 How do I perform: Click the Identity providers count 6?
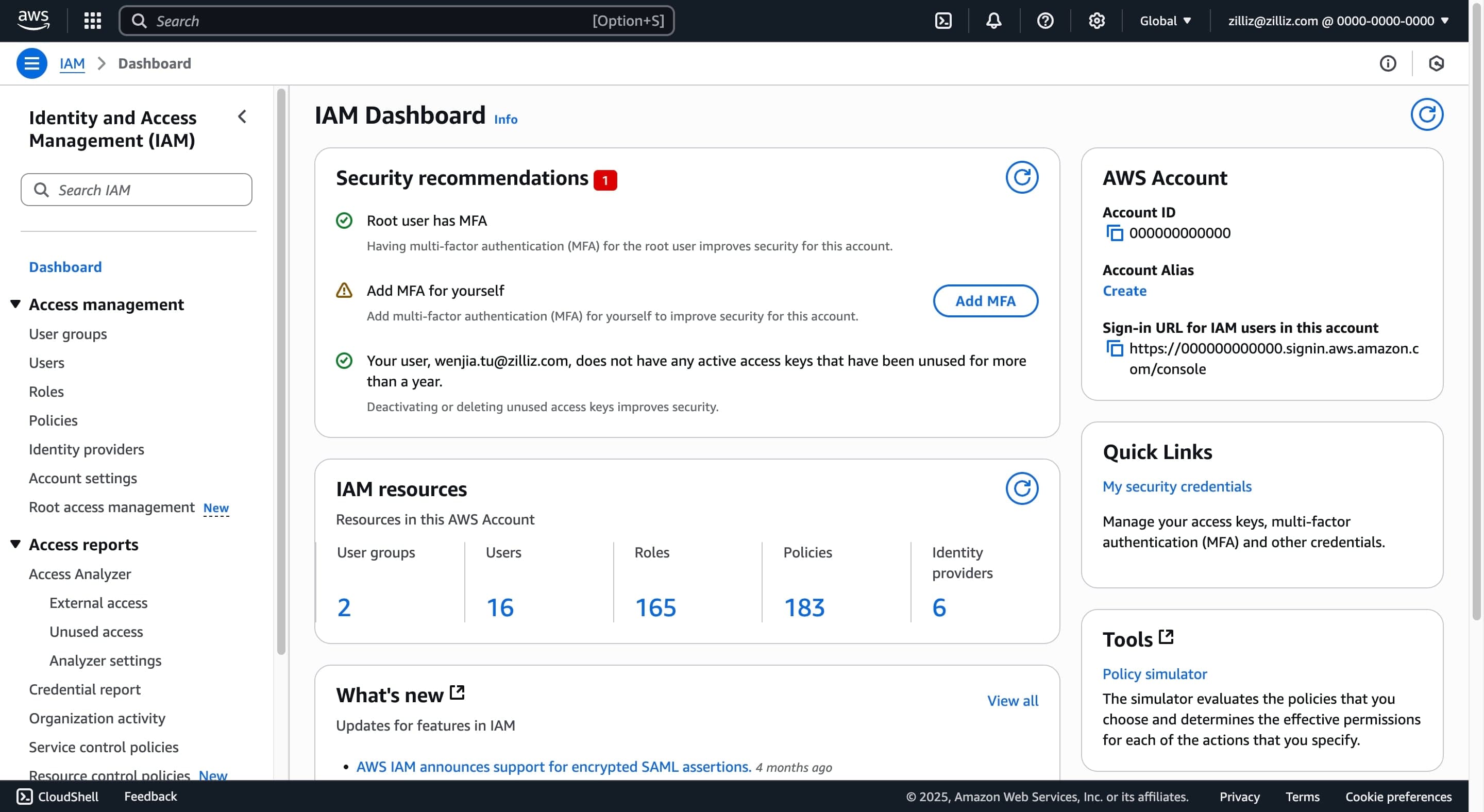click(939, 607)
